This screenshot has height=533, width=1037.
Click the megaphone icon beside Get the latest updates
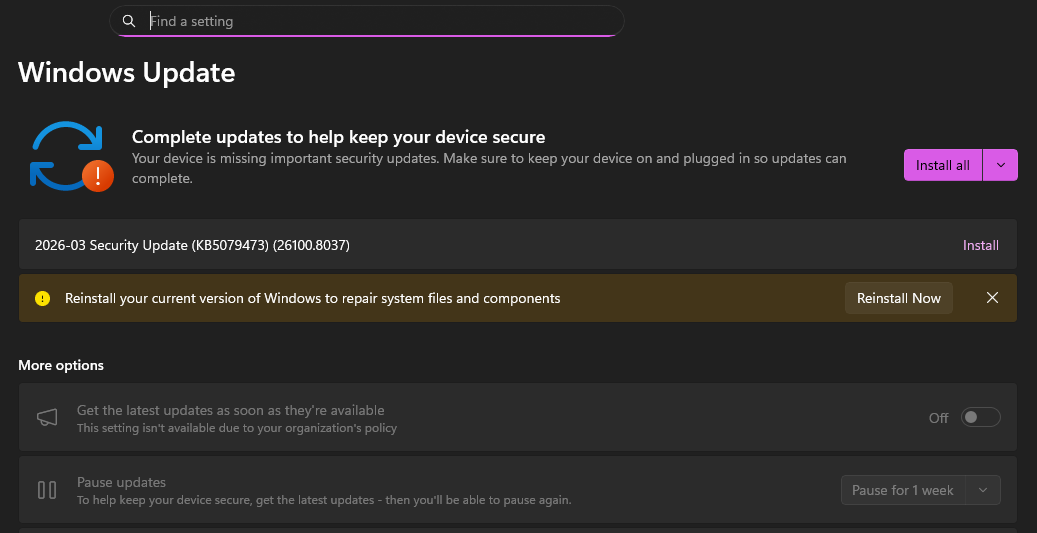pyautogui.click(x=47, y=418)
